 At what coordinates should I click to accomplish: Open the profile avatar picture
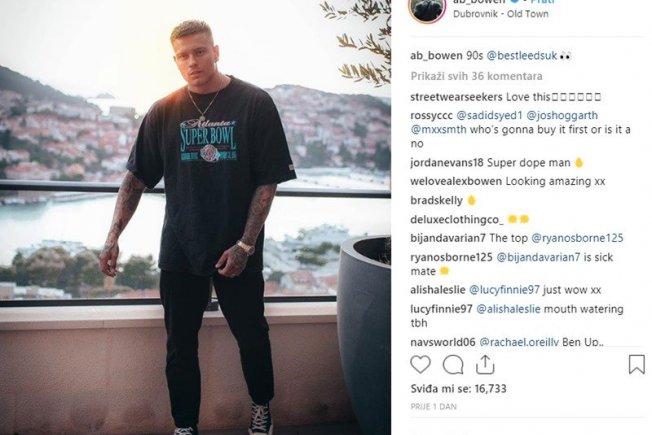pyautogui.click(x=427, y=9)
